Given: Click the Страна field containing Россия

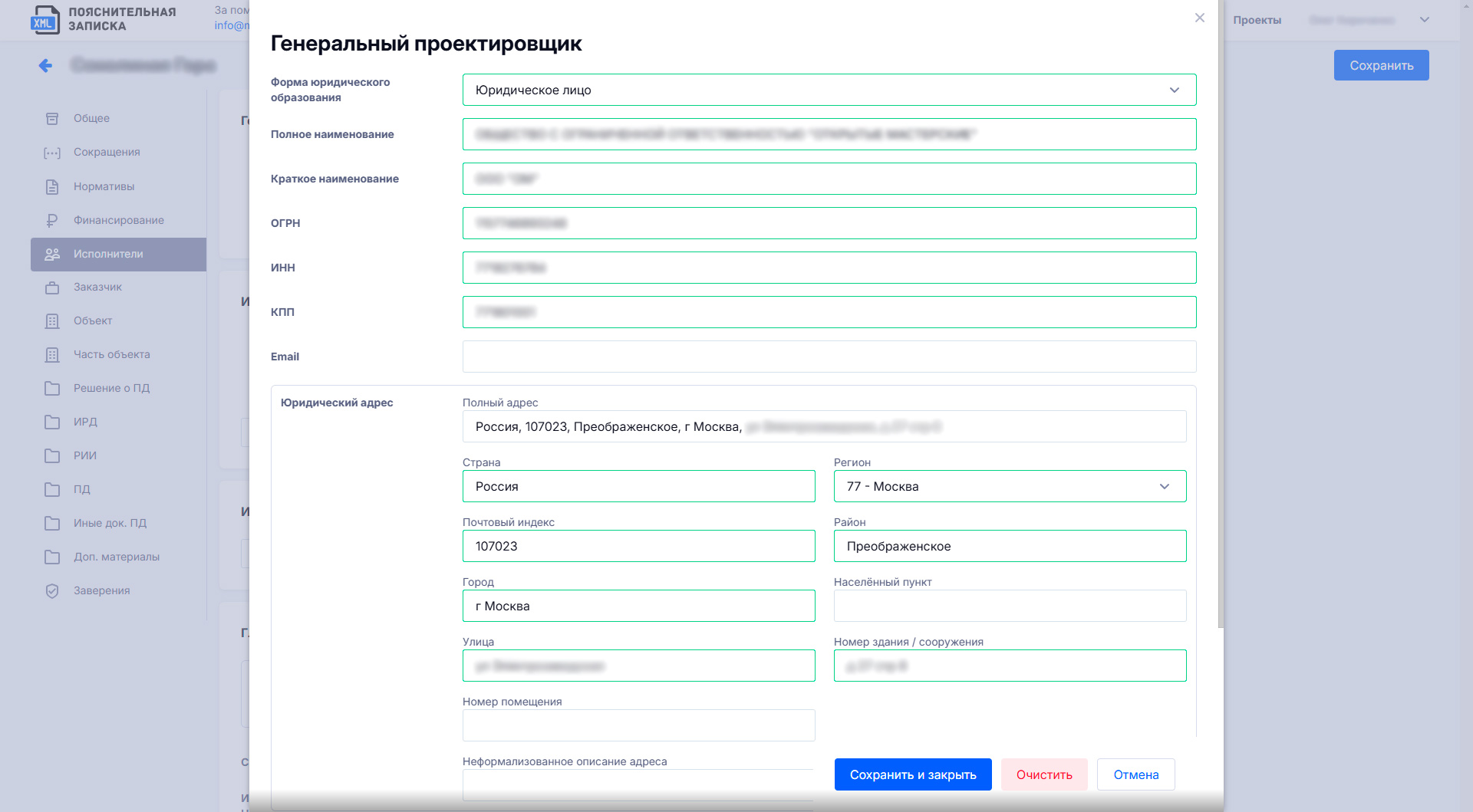Looking at the screenshot, I should tap(639, 486).
